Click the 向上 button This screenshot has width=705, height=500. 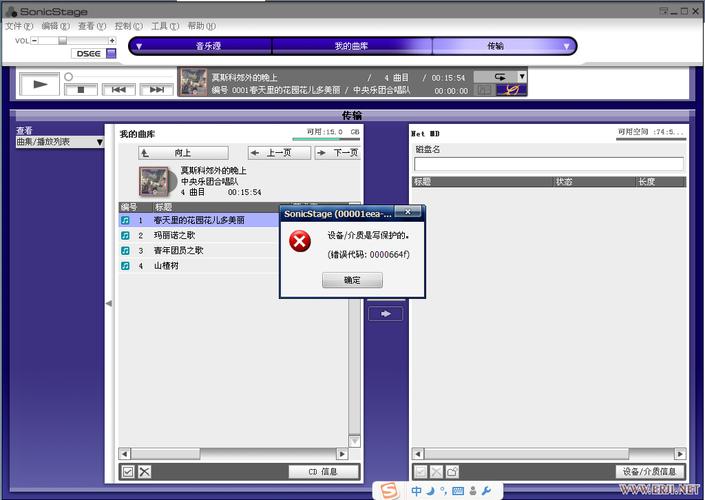pos(183,153)
